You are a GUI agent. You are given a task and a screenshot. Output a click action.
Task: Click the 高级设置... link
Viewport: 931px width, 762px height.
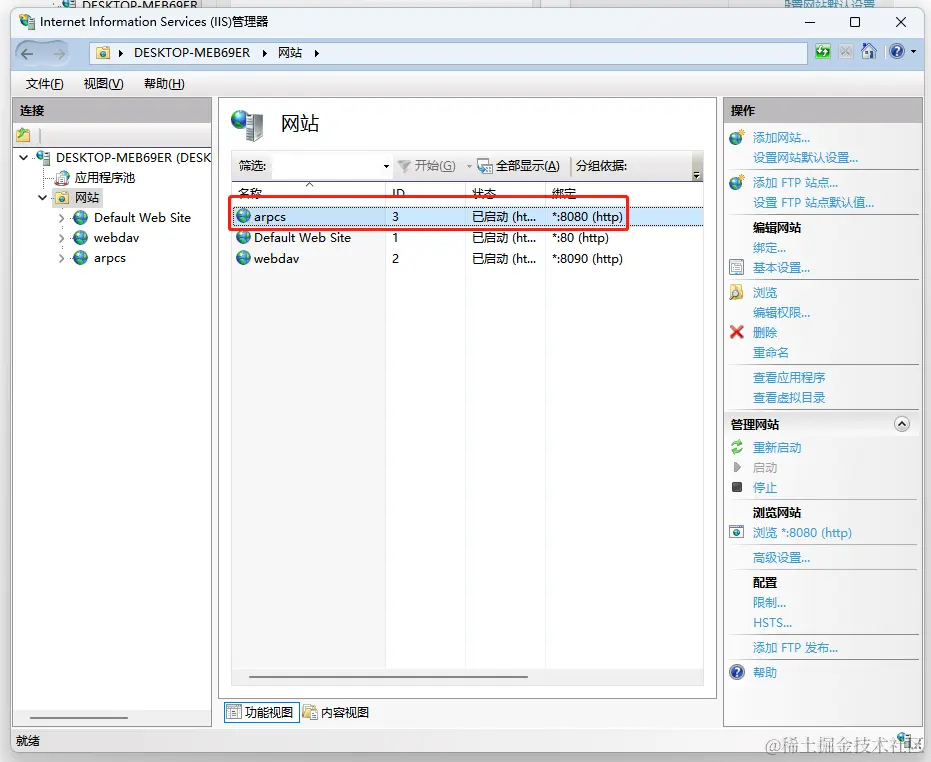pos(781,558)
